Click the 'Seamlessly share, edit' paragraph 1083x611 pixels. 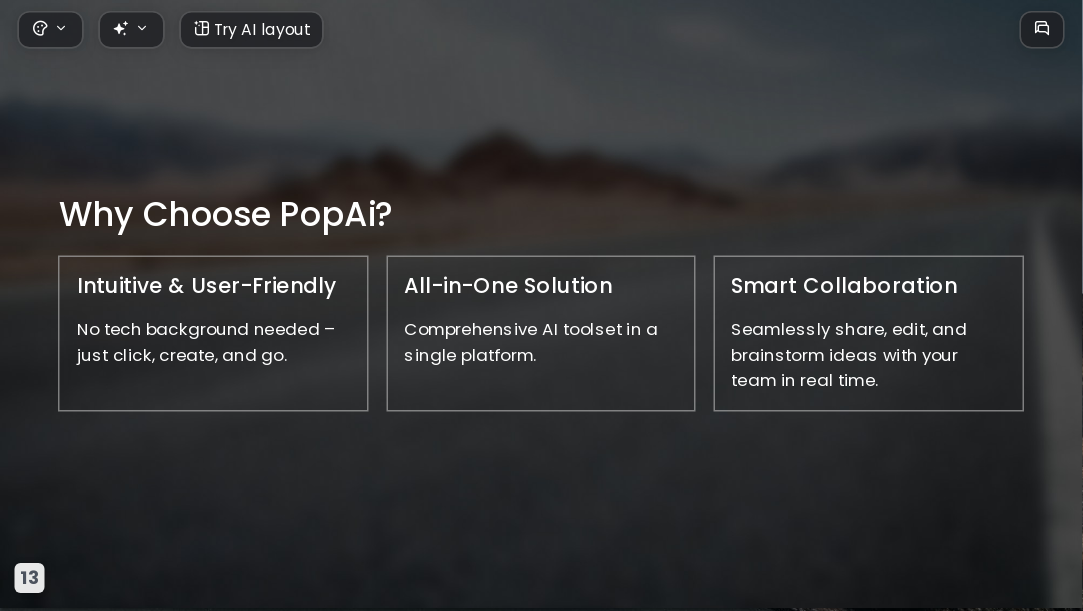tap(848, 355)
